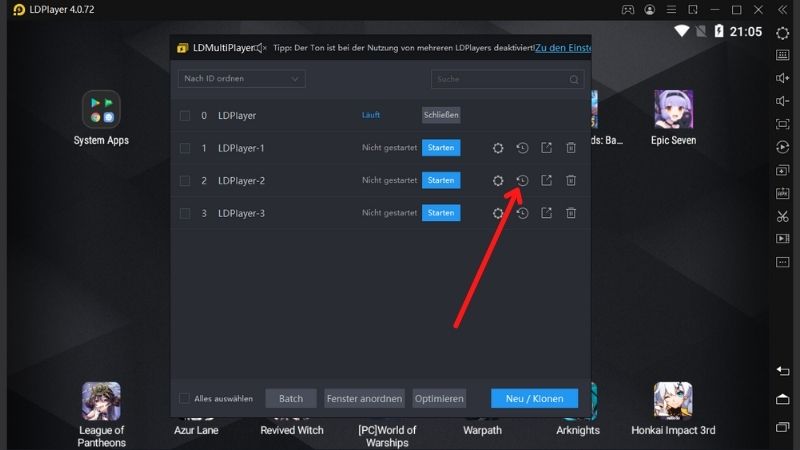Image resolution: width=800 pixels, height=450 pixels.
Task: Click the Optimieren button
Action: [439, 398]
